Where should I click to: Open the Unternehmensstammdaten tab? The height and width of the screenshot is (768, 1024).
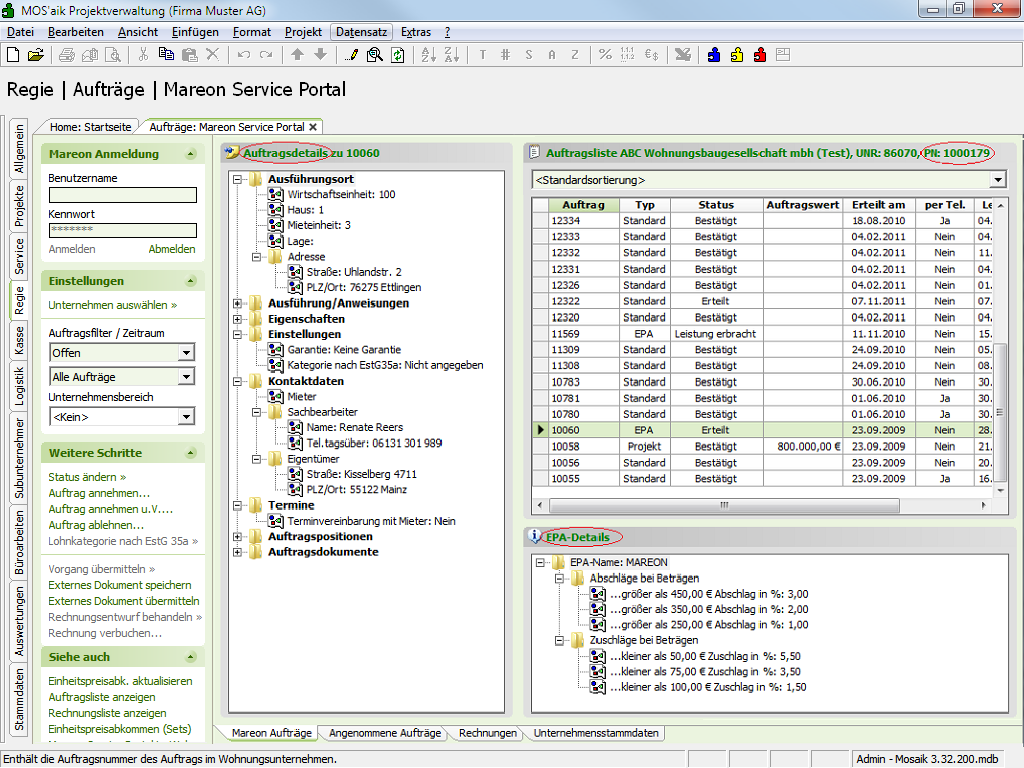(x=596, y=733)
